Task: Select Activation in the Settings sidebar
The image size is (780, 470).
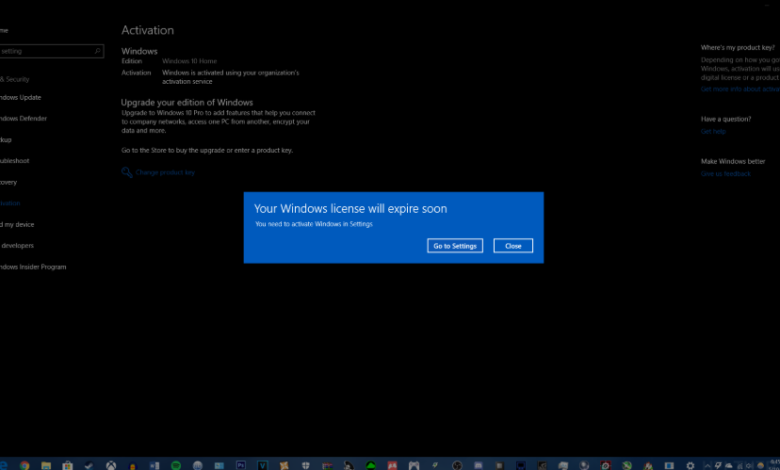Action: pos(10,203)
